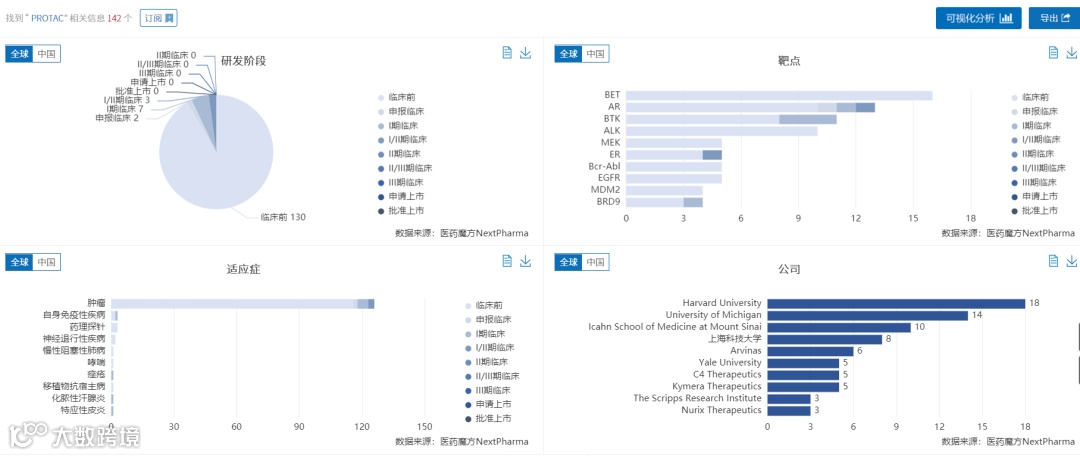Click the 自身免疫性疾病 label
Screen dimensions: 1080x456
pyautogui.click(x=74, y=315)
